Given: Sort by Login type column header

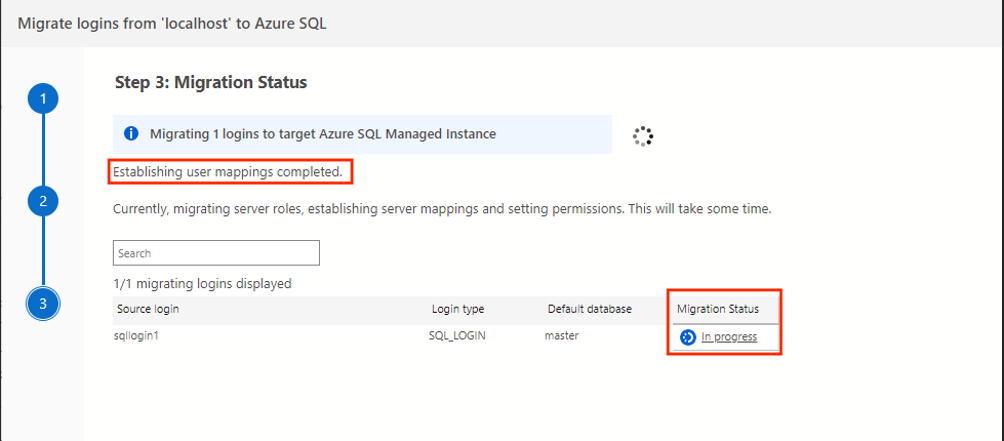Looking at the screenshot, I should 458,309.
